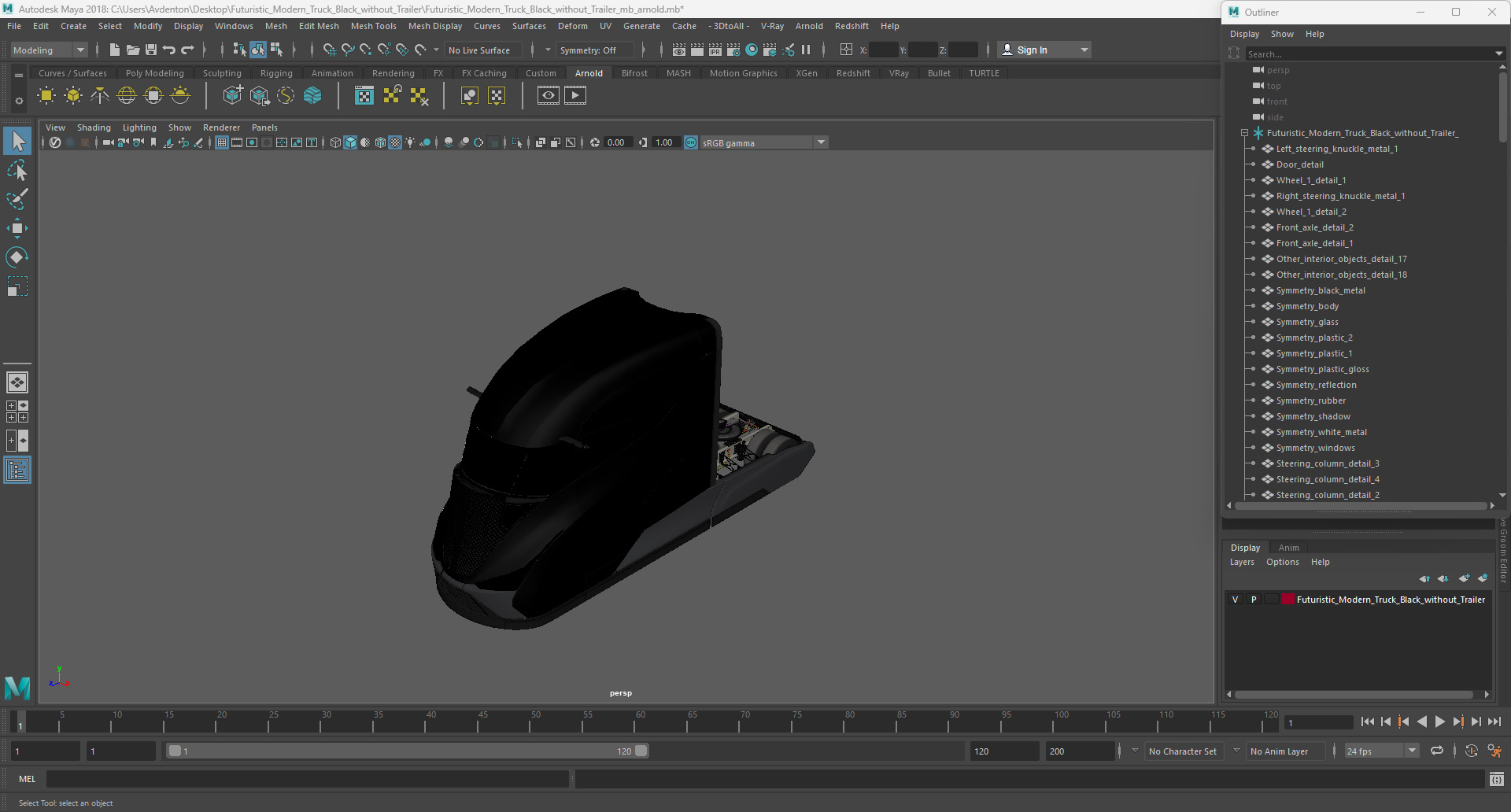This screenshot has width=1511, height=812.
Task: Activate the Move tool in toolbox
Action: click(17, 228)
